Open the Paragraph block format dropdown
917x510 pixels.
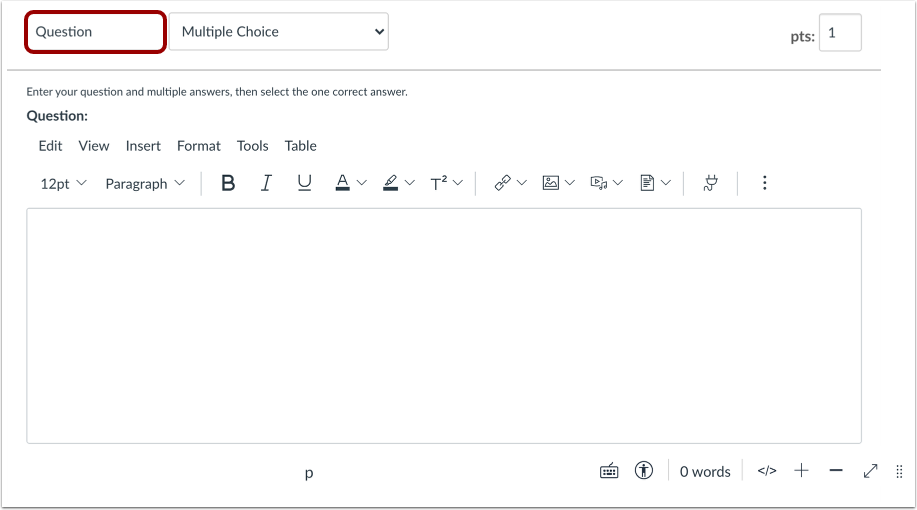(x=145, y=184)
